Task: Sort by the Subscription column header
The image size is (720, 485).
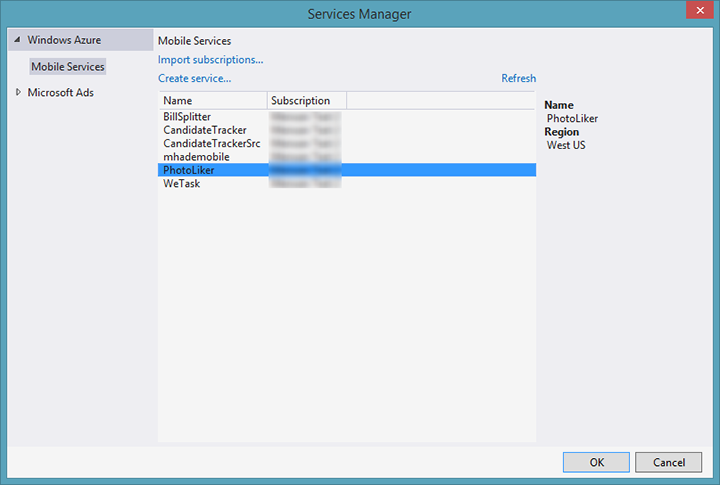Action: 307,101
